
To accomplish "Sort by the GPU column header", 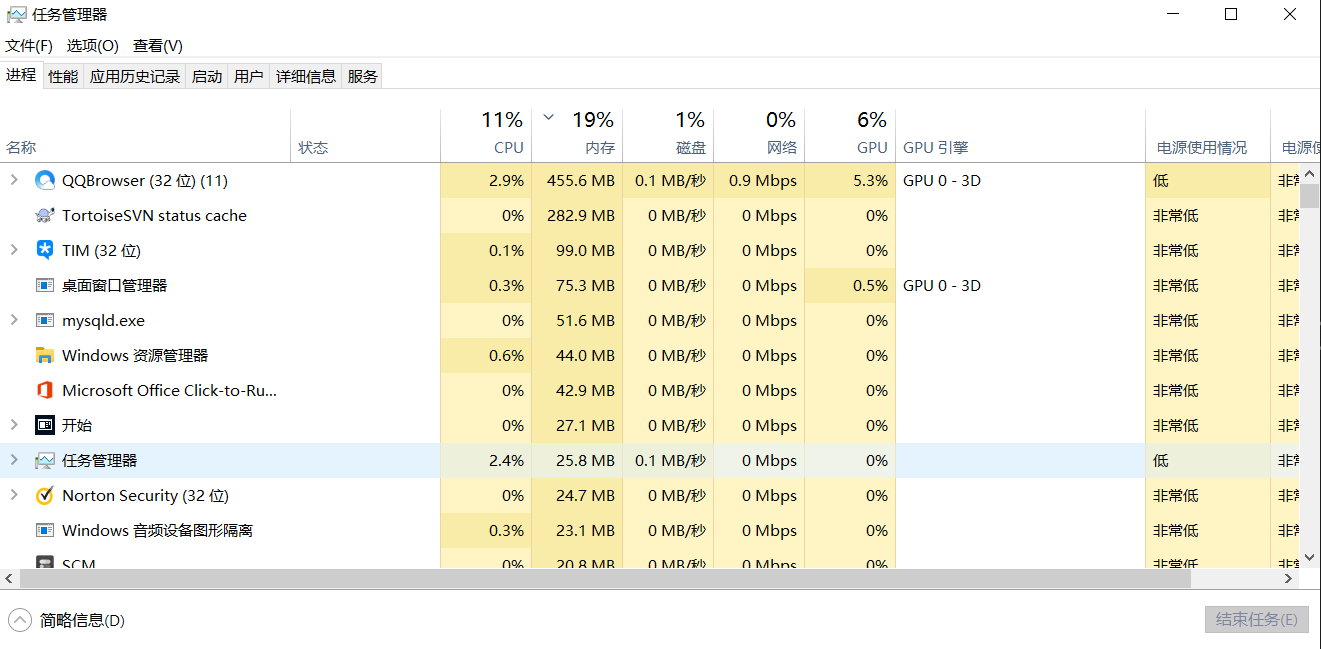I will (850, 136).
